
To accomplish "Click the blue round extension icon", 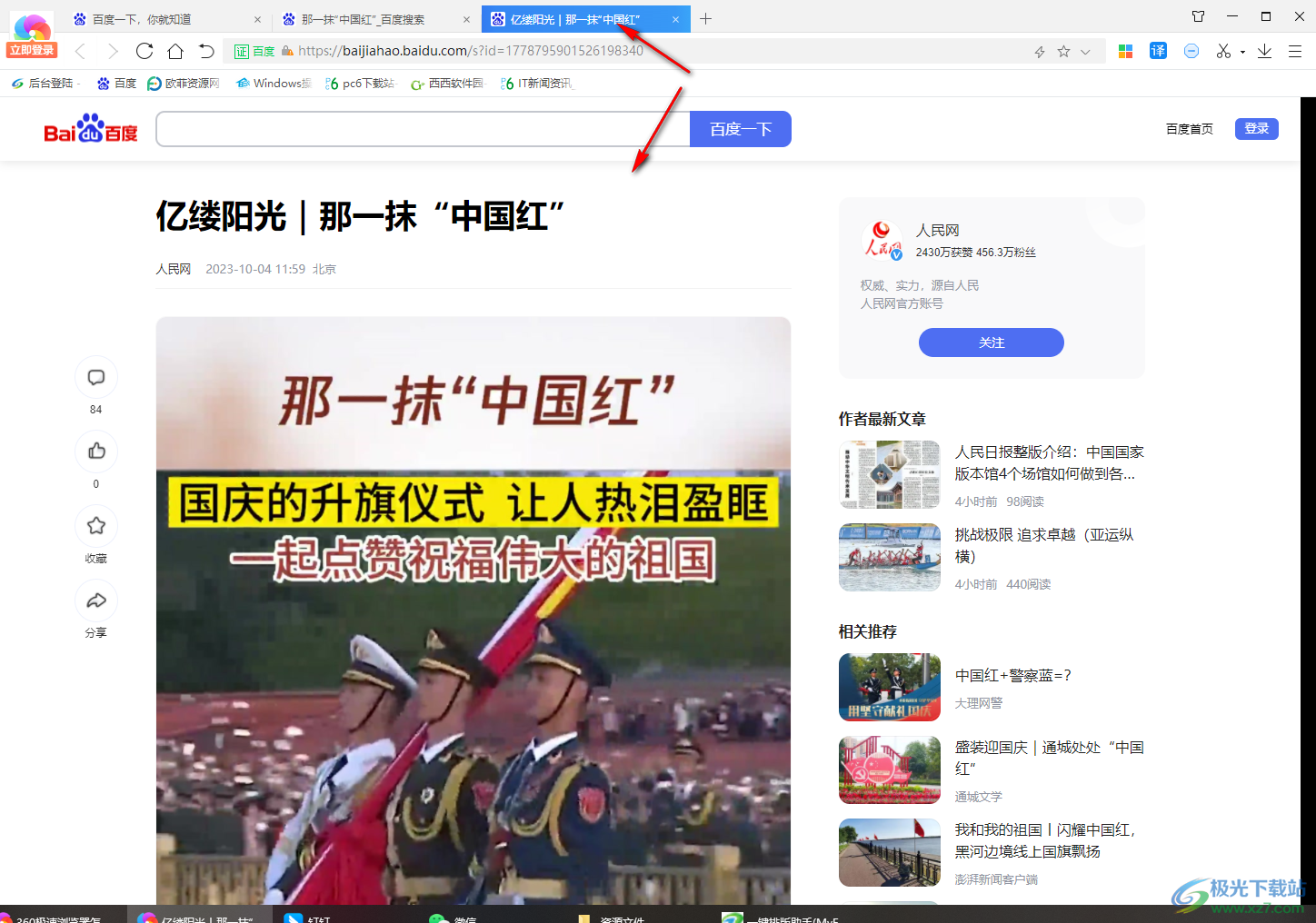I will (x=1191, y=51).
